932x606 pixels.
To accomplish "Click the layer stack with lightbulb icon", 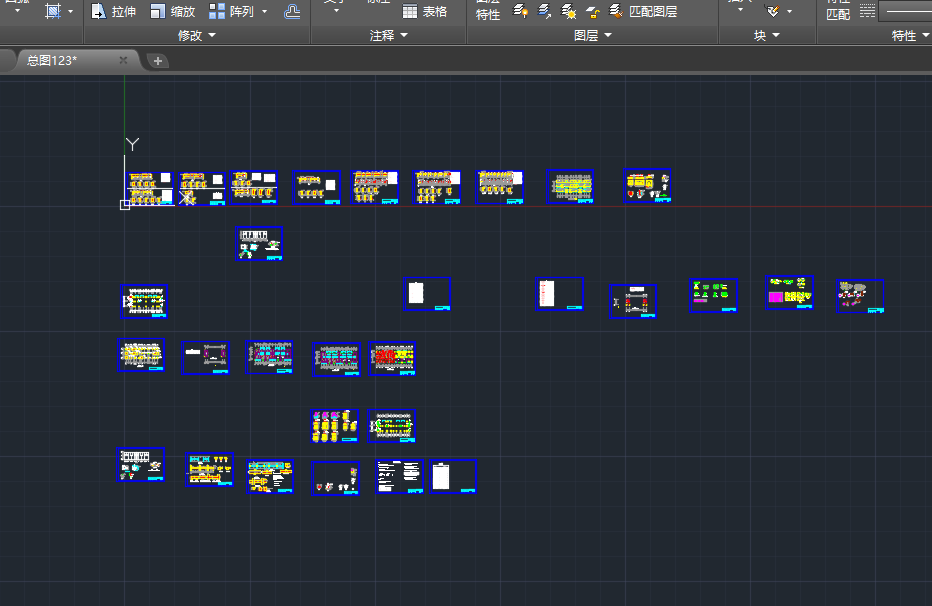I will 520,11.
